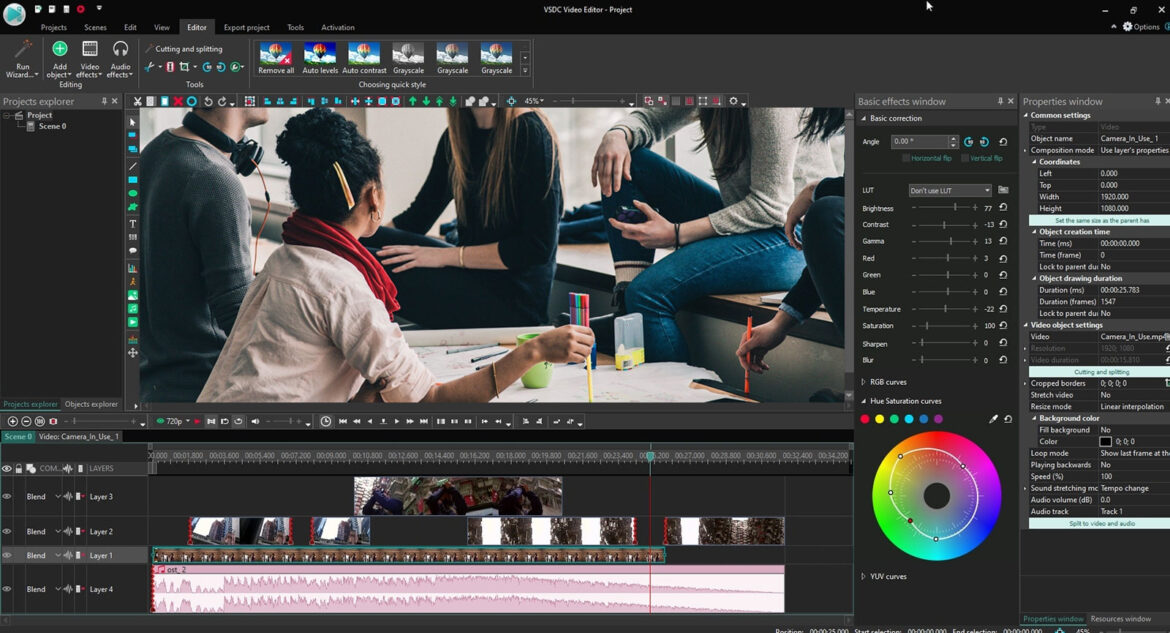
Task: Pick the eyedropper in Hue Saturation curves
Action: pos(993,419)
